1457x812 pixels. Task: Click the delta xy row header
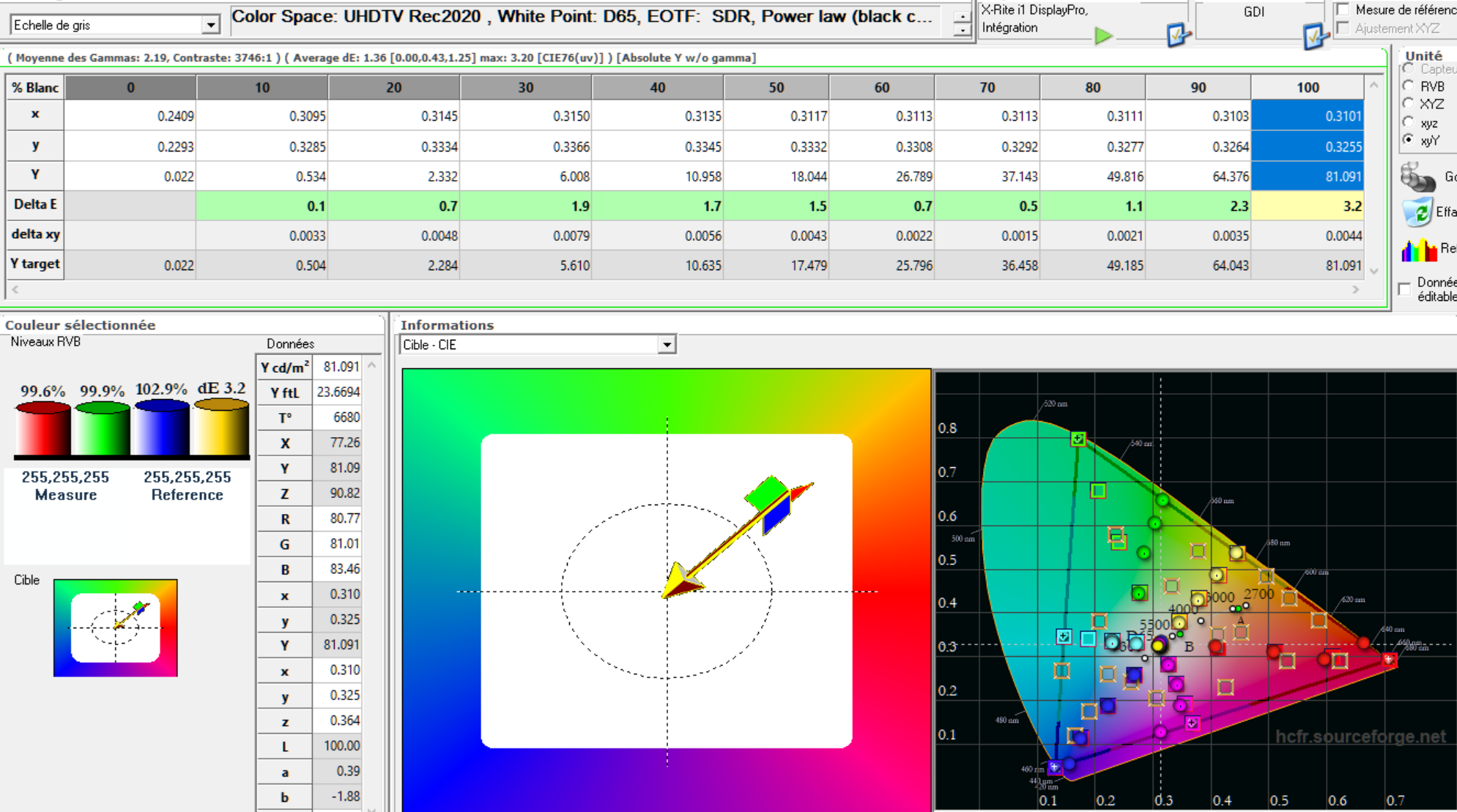coord(35,234)
